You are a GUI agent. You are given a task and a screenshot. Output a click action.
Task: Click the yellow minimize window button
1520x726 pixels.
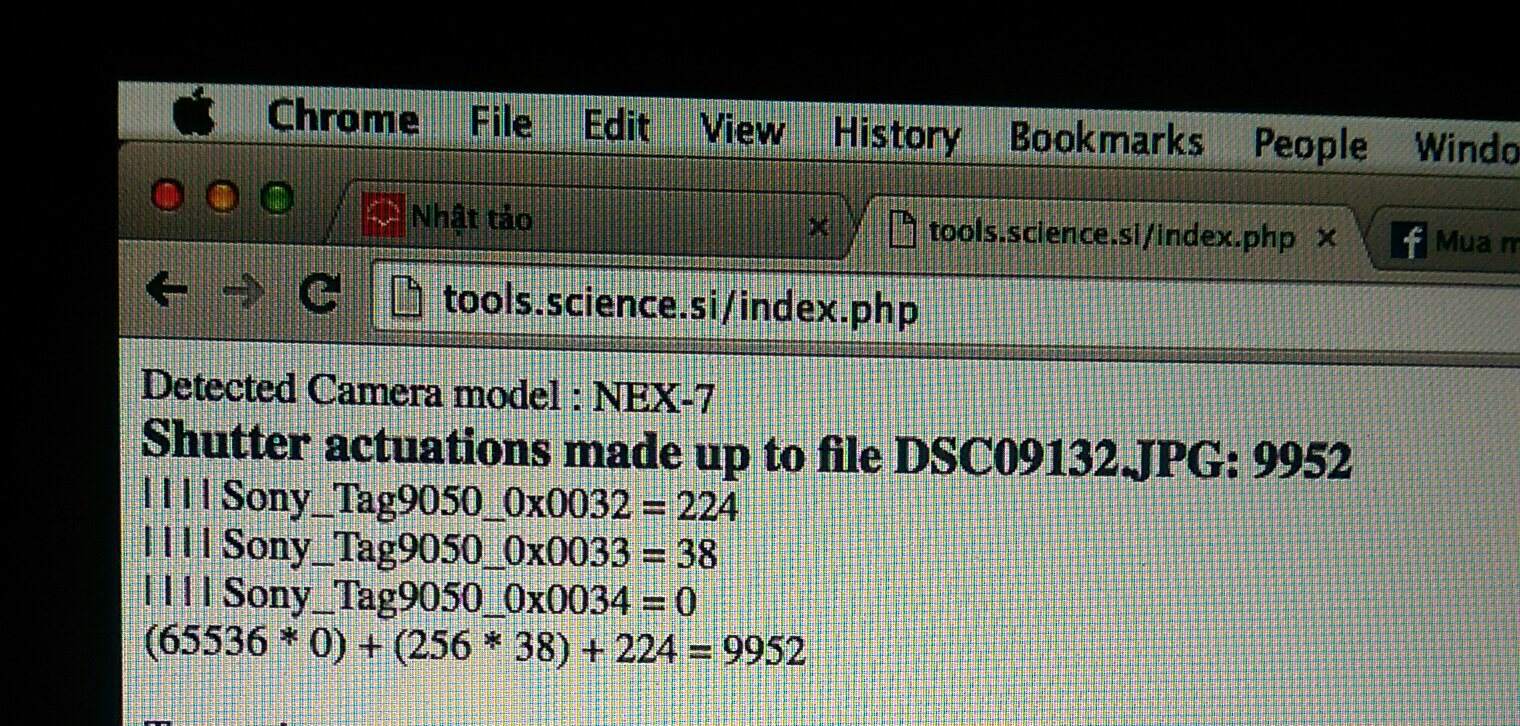[222, 197]
